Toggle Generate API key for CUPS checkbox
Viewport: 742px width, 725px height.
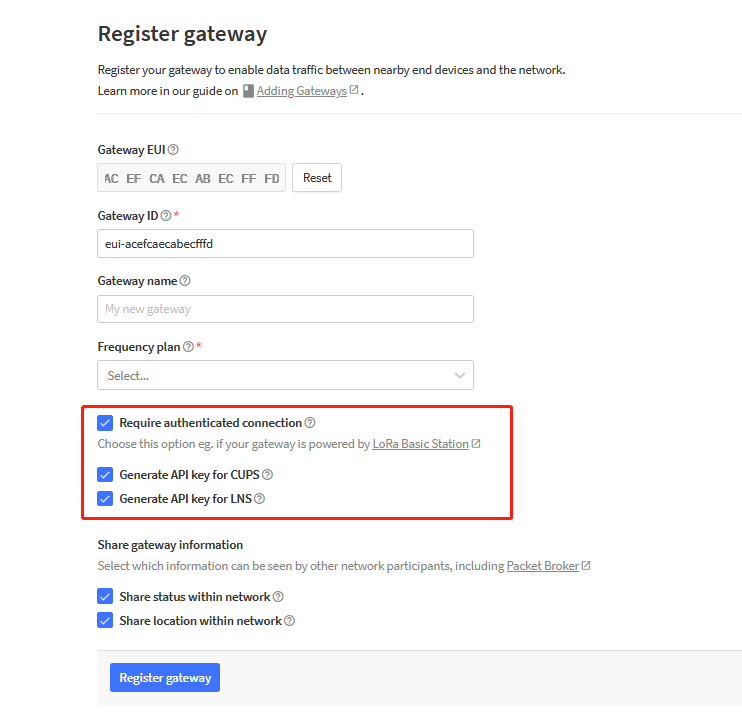[x=105, y=475]
